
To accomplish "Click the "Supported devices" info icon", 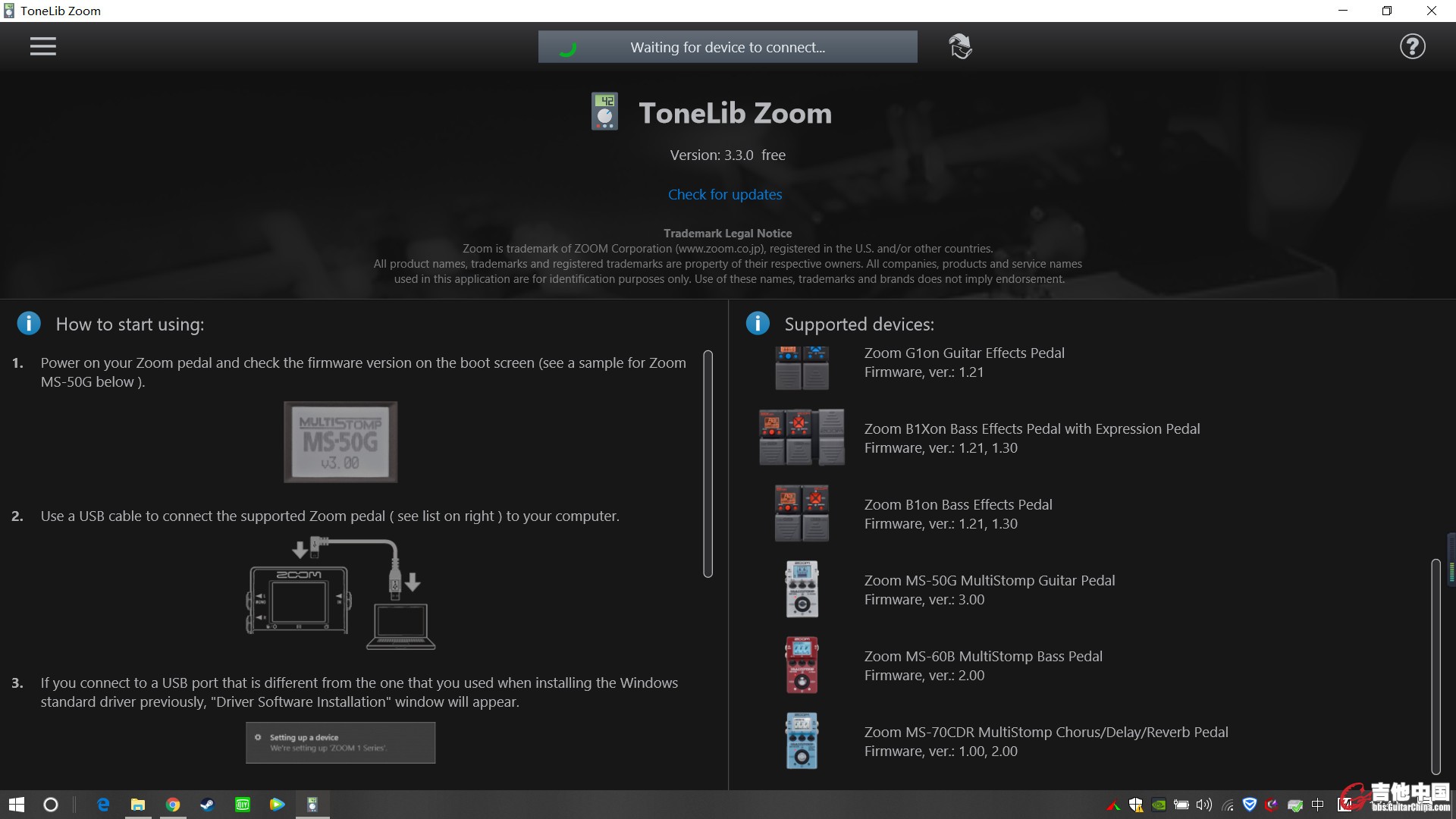I will [758, 324].
